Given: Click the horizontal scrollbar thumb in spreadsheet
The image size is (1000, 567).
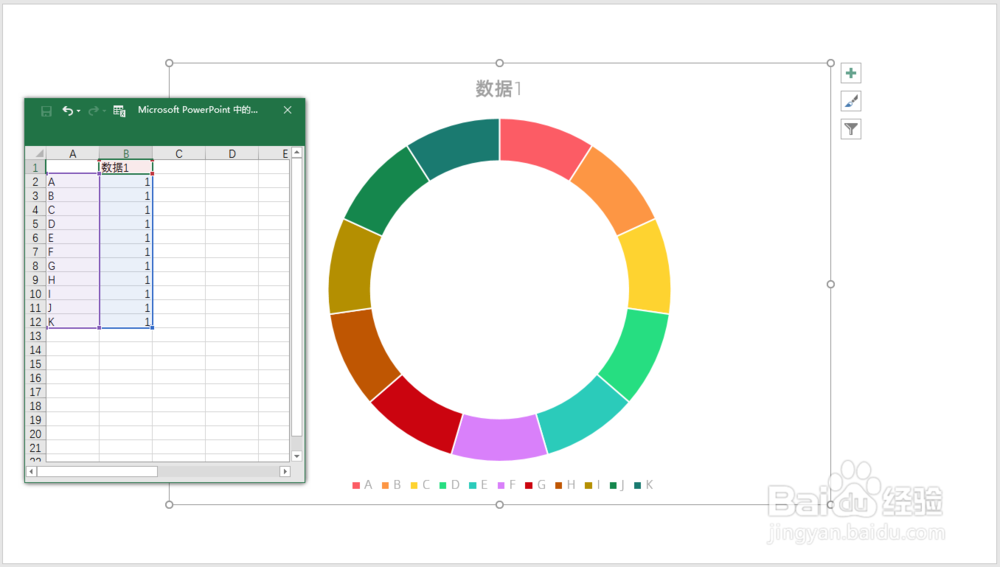Looking at the screenshot, I should [x=97, y=471].
